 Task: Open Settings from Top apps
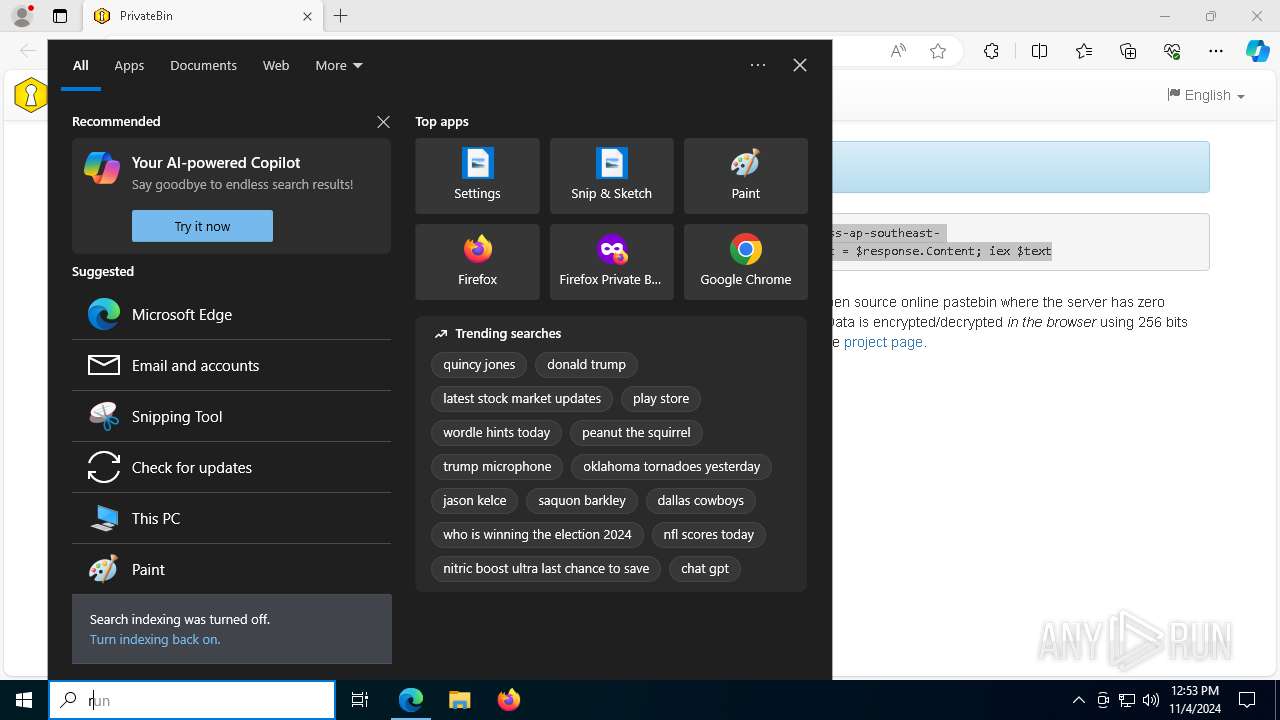point(477,176)
